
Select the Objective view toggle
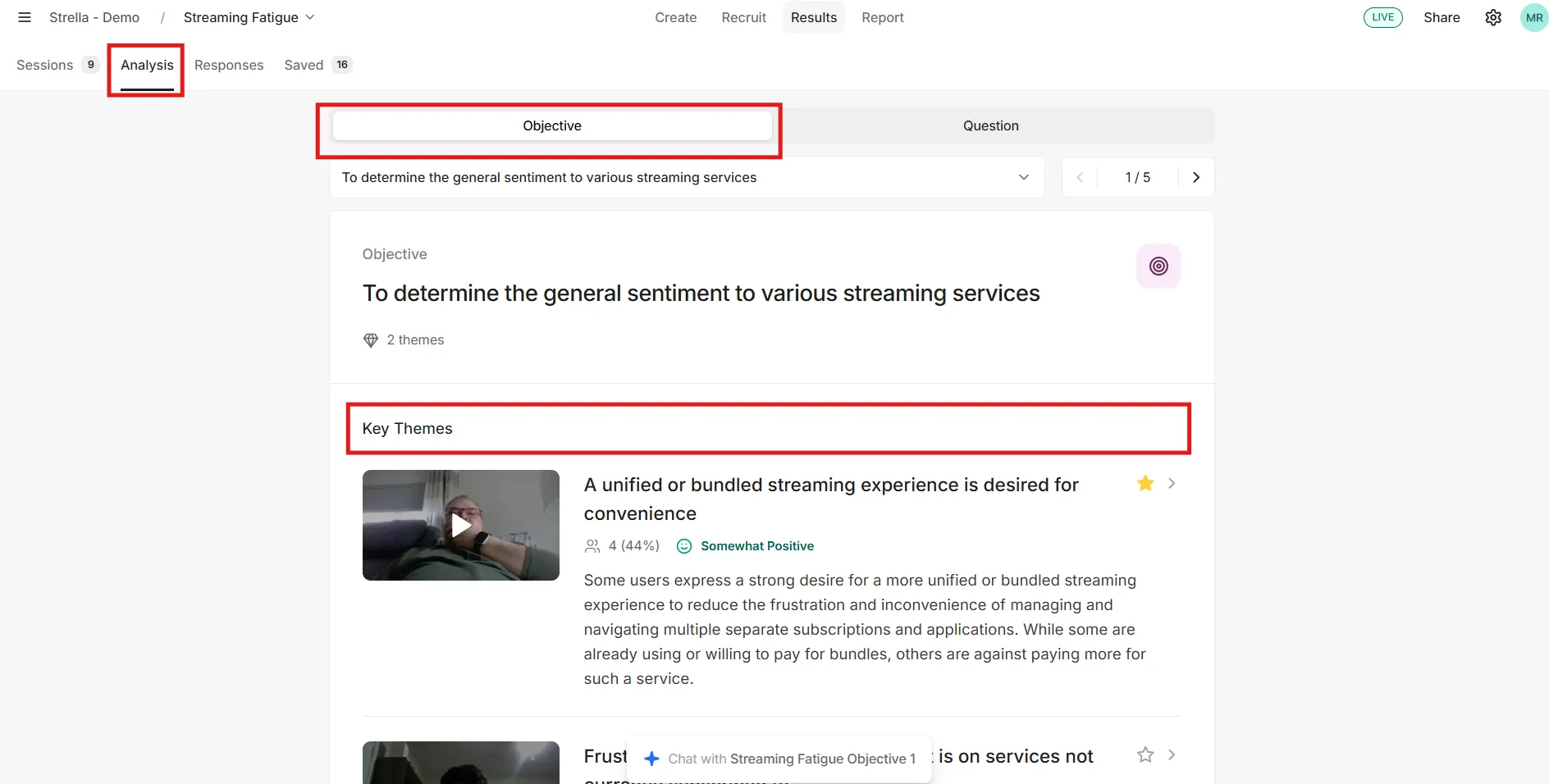[x=552, y=125]
